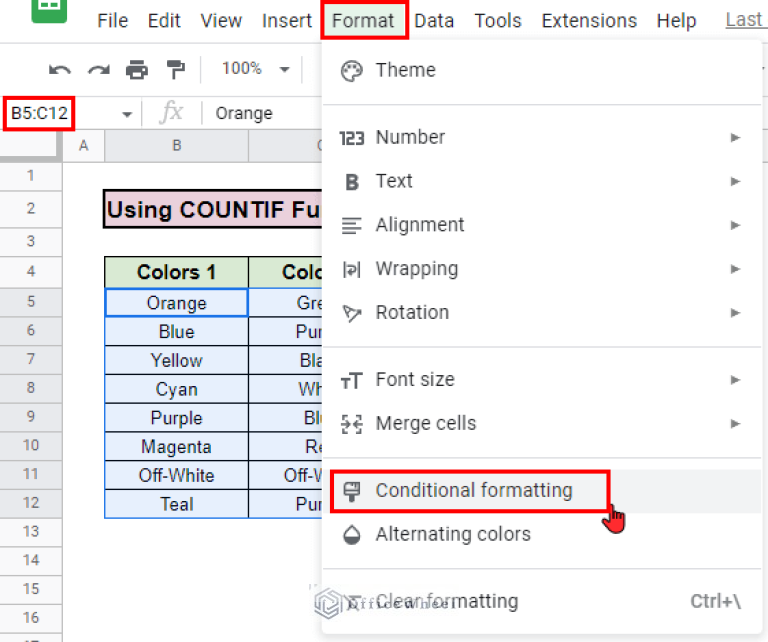Close the Format menu
Screen dimensions: 768x642
[363, 21]
